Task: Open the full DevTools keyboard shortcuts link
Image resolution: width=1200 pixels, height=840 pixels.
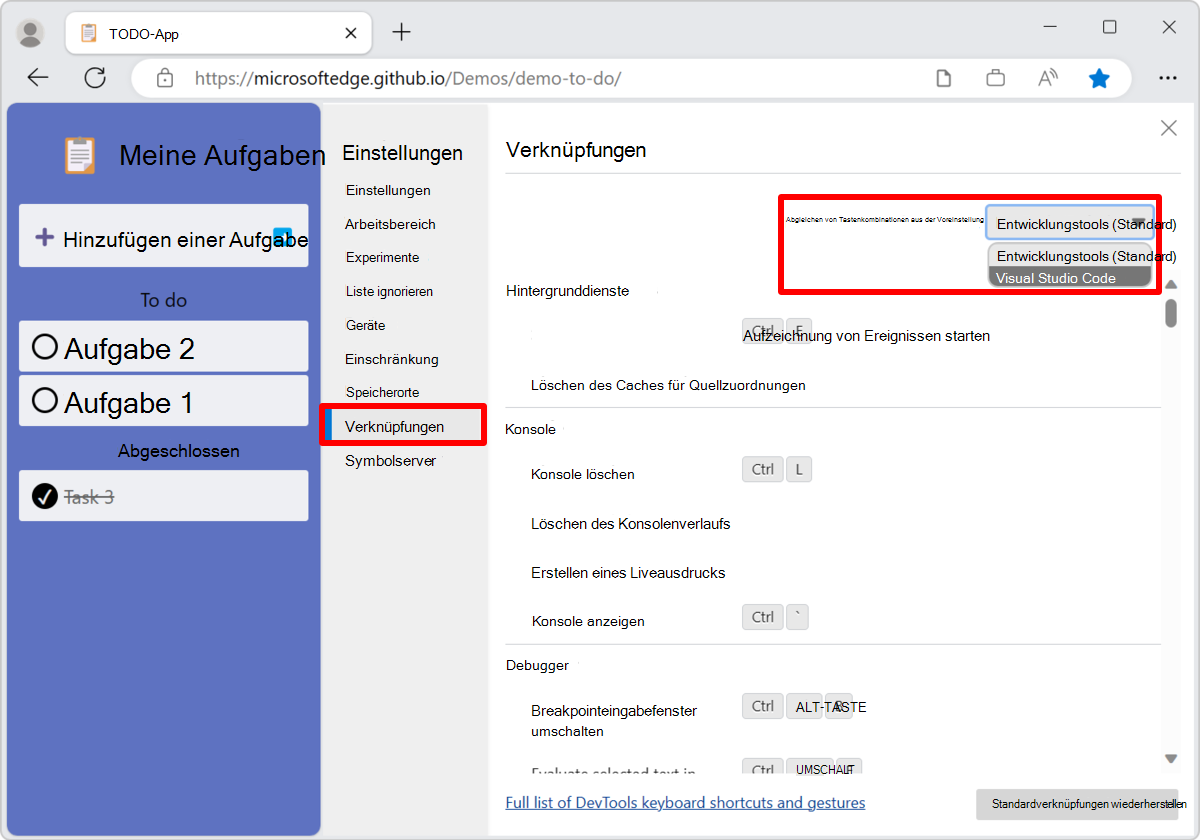Action: (685, 802)
